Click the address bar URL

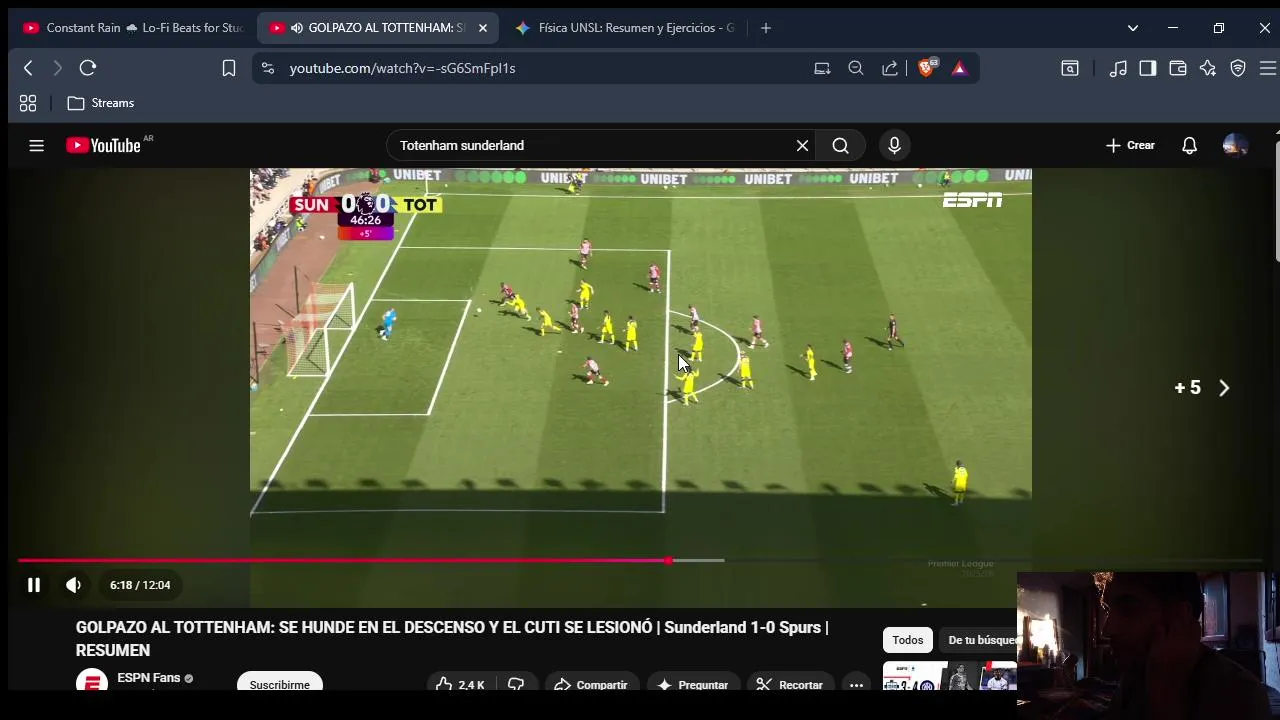point(402,68)
